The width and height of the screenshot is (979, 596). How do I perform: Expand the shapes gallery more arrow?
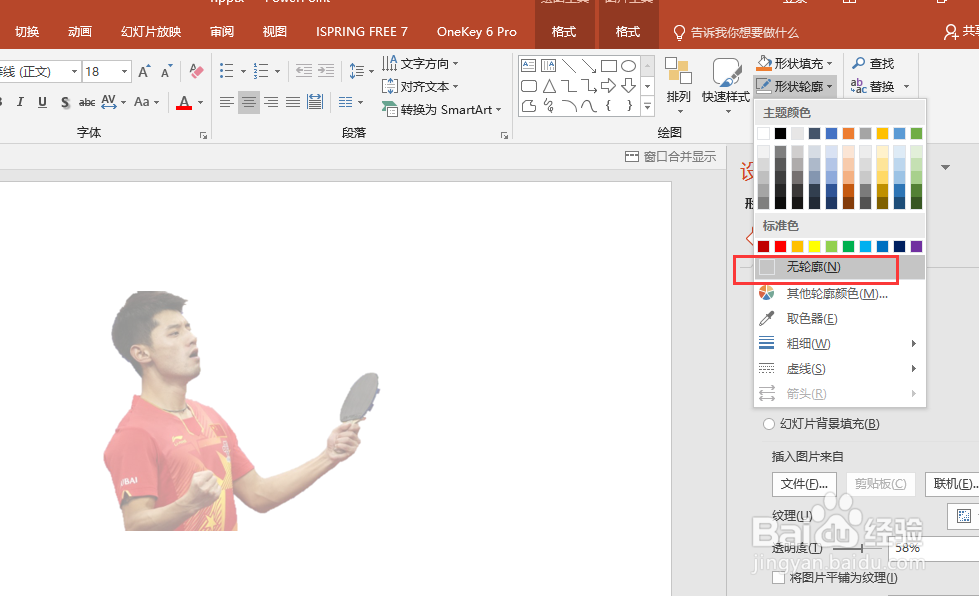tap(647, 107)
